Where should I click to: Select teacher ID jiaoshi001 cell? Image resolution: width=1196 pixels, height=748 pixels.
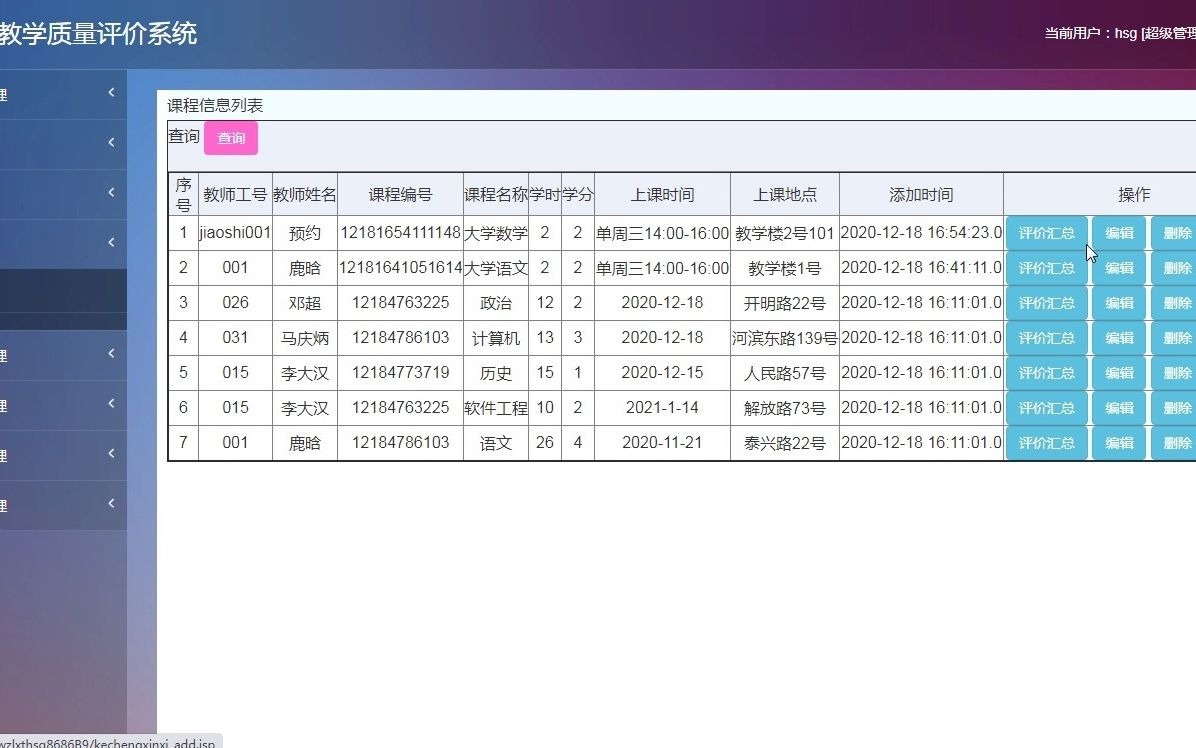(x=235, y=233)
